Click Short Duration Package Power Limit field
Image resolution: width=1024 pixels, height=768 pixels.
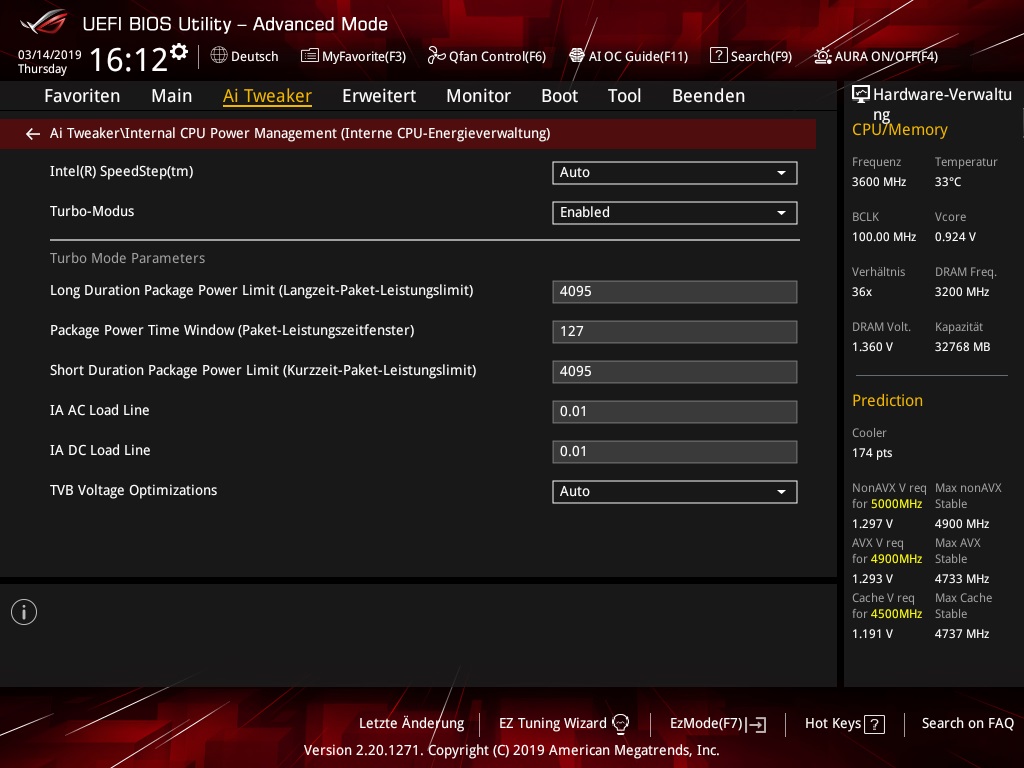click(x=675, y=372)
